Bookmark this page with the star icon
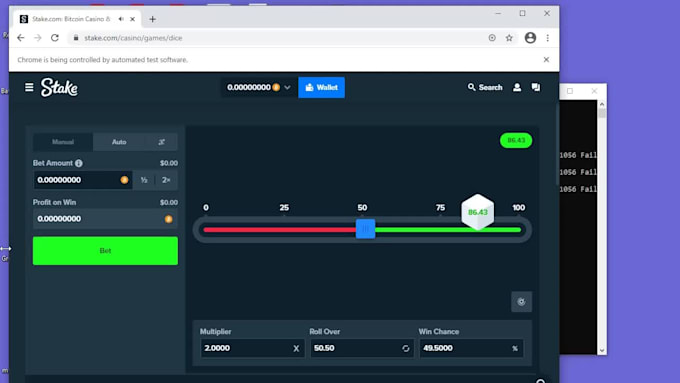Image resolution: width=680 pixels, height=383 pixels. tap(509, 38)
